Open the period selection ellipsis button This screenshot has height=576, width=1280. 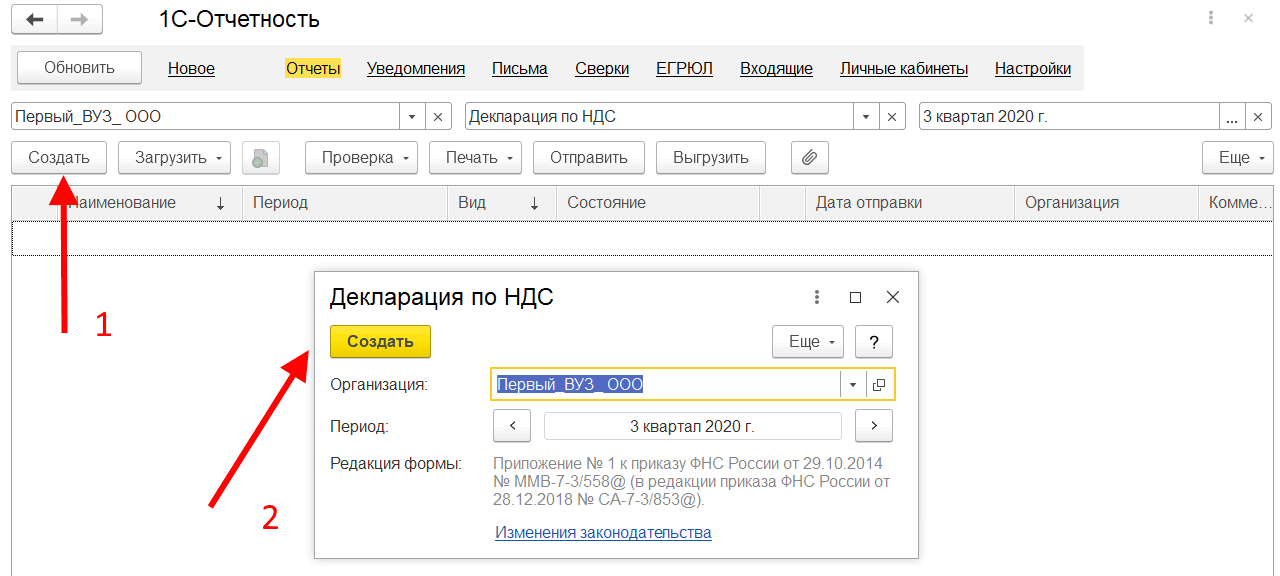pyautogui.click(x=1232, y=116)
